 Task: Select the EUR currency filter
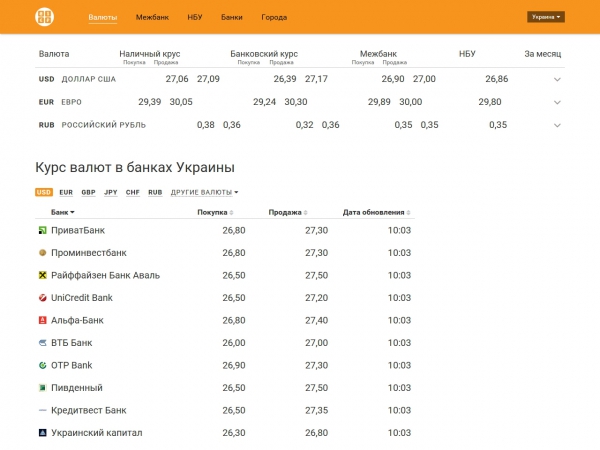click(66, 192)
